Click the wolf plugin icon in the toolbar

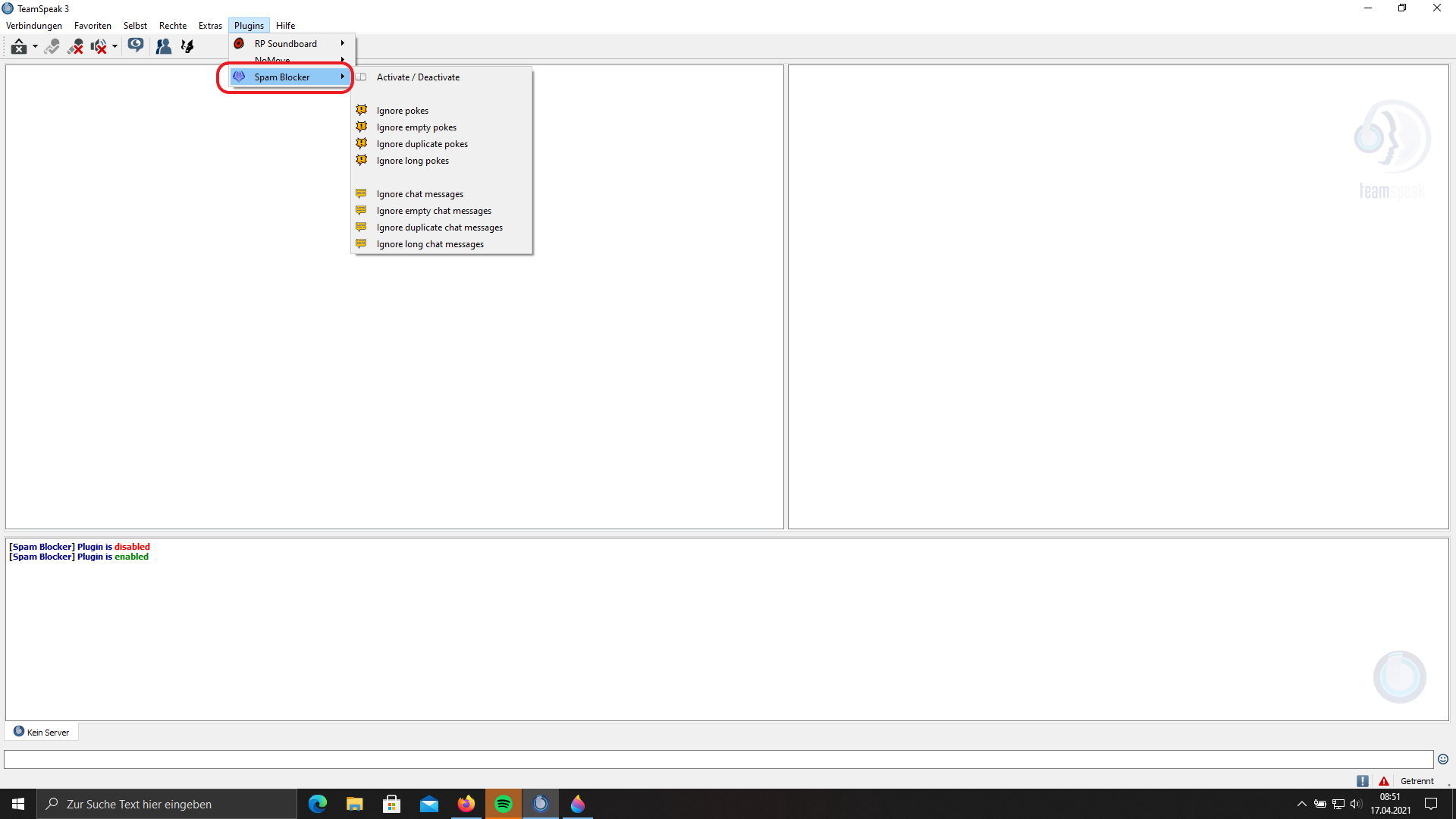[x=187, y=47]
